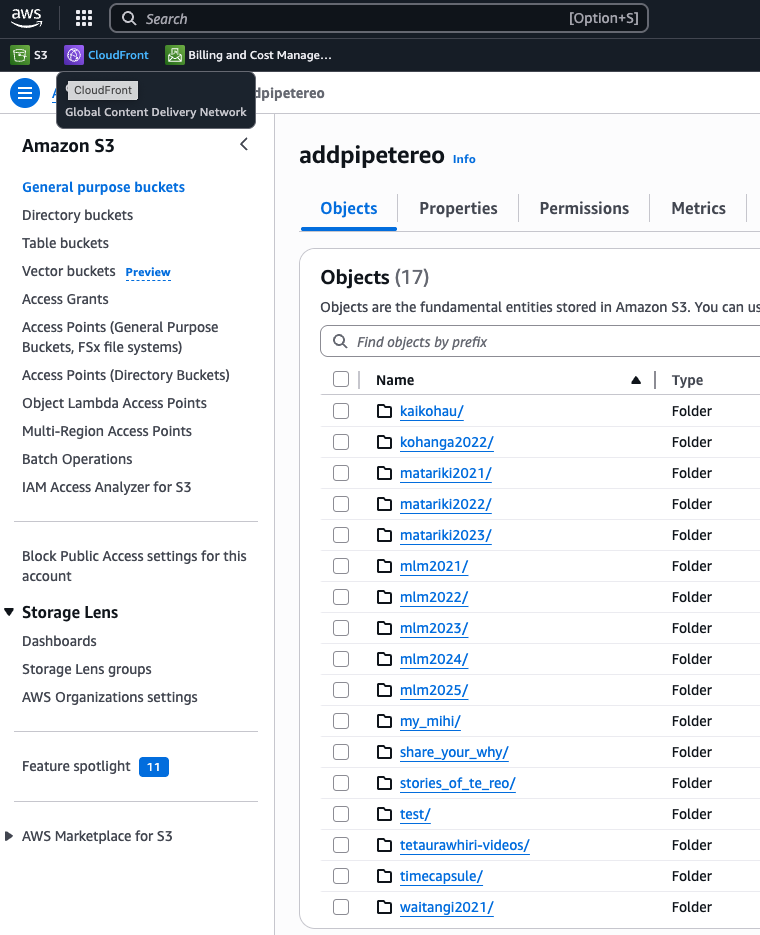Viewport: 760px width, 935px height.
Task: Sort objects by the Name column arrow
Action: point(636,380)
